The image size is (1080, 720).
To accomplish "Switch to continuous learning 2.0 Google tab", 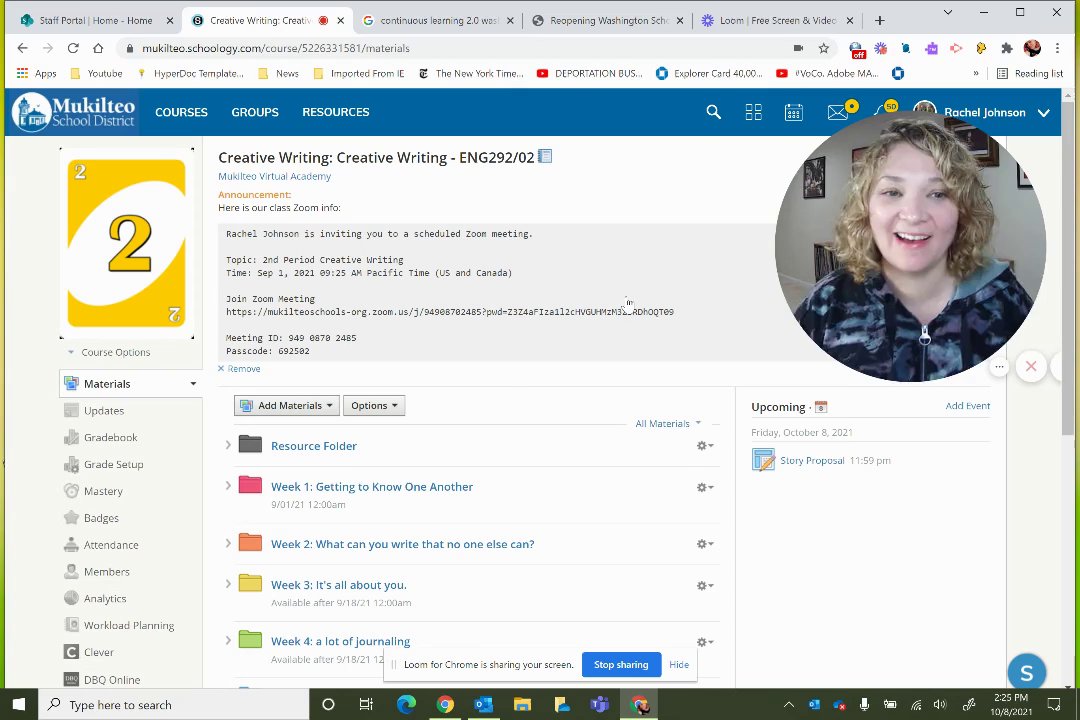I will 438,21.
